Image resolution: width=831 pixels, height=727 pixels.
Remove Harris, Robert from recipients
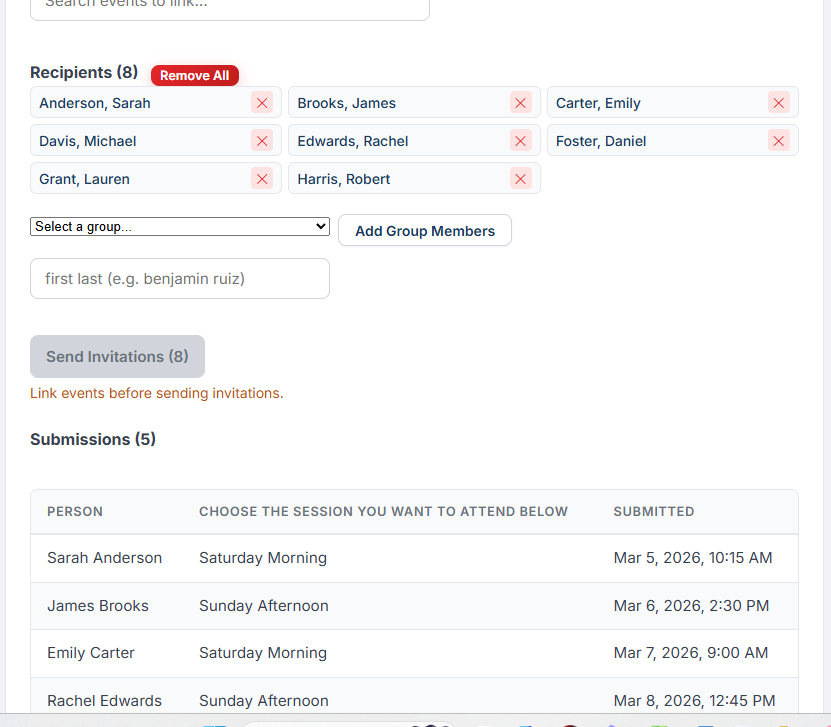[520, 179]
